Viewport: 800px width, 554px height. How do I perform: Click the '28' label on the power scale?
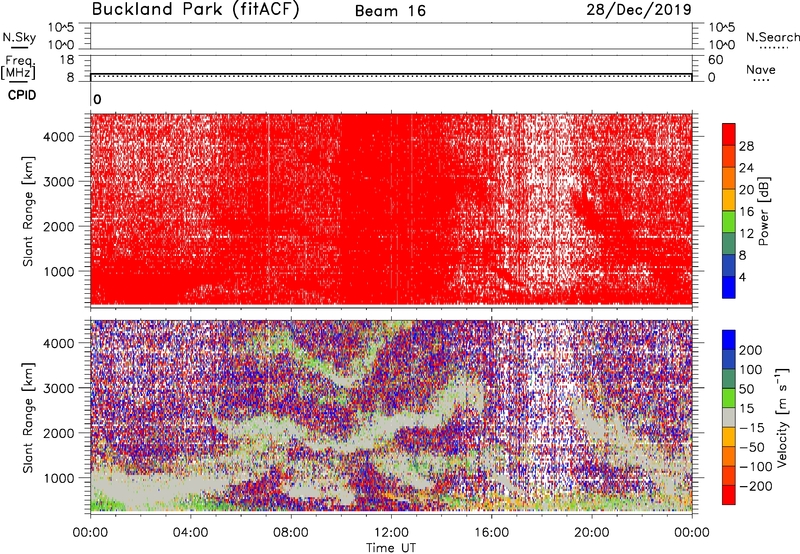(746, 146)
